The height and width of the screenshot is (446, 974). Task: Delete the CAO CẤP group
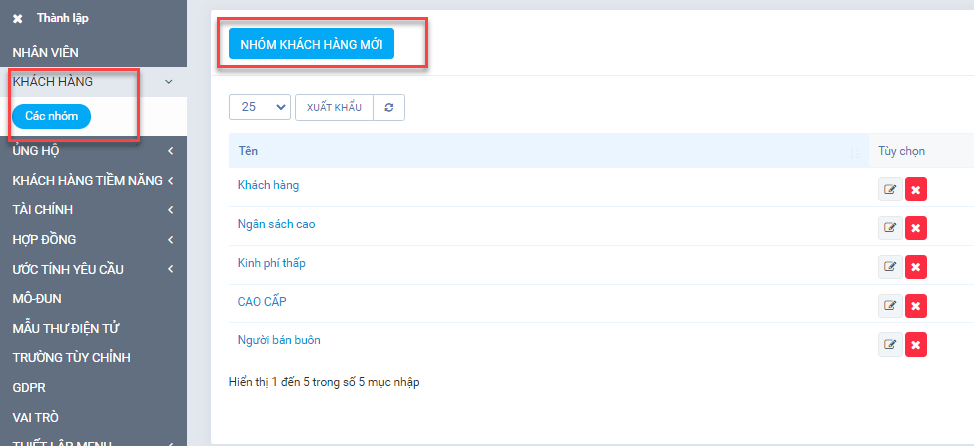tap(915, 306)
